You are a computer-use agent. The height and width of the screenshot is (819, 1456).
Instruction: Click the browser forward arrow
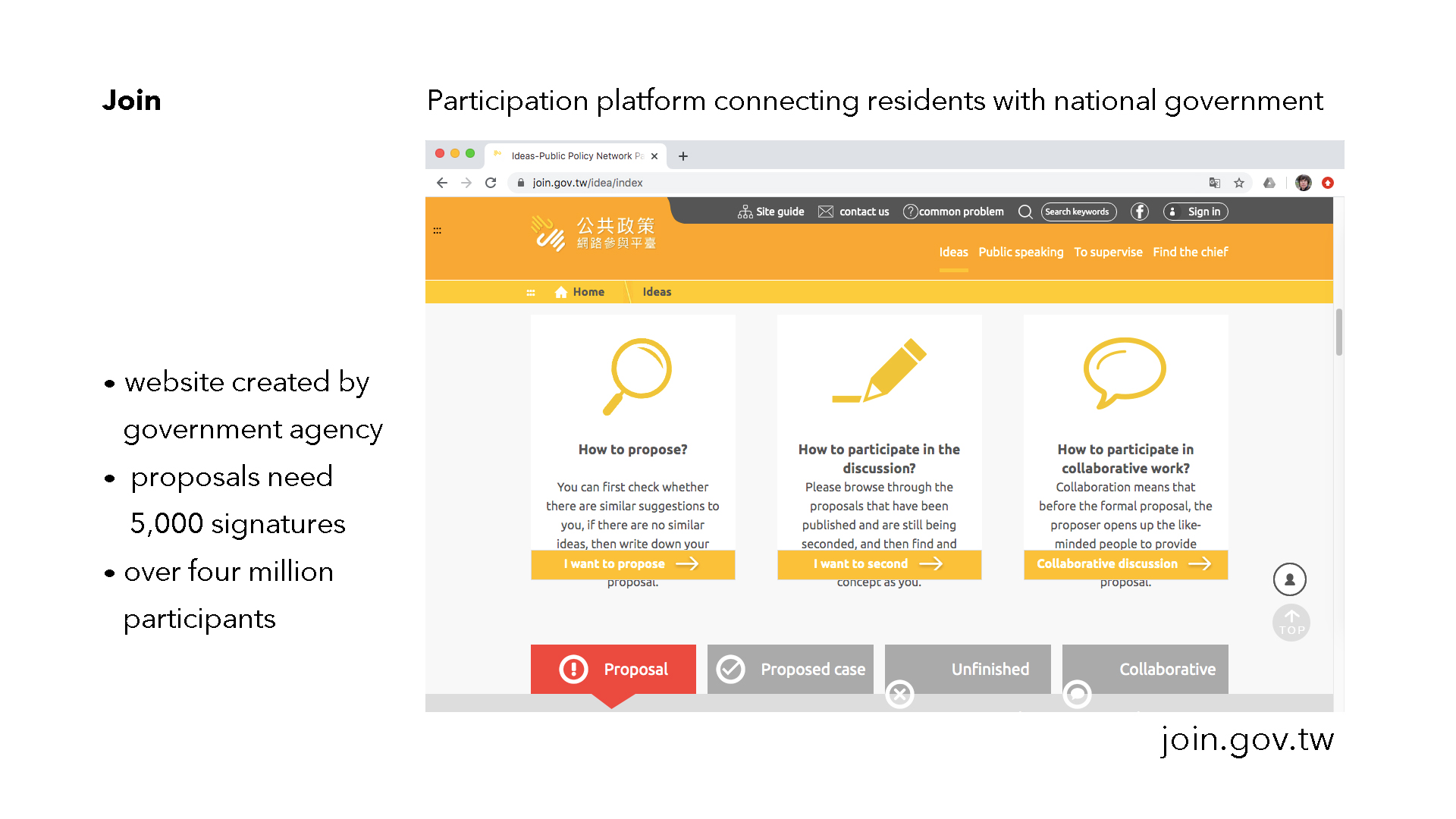466,183
